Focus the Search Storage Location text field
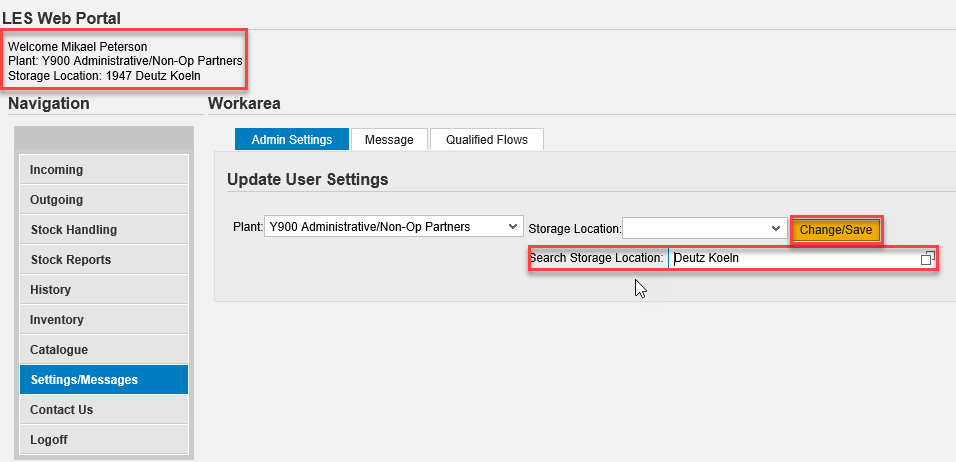Image resolution: width=956 pixels, height=462 pixels. pyautogui.click(x=794, y=258)
